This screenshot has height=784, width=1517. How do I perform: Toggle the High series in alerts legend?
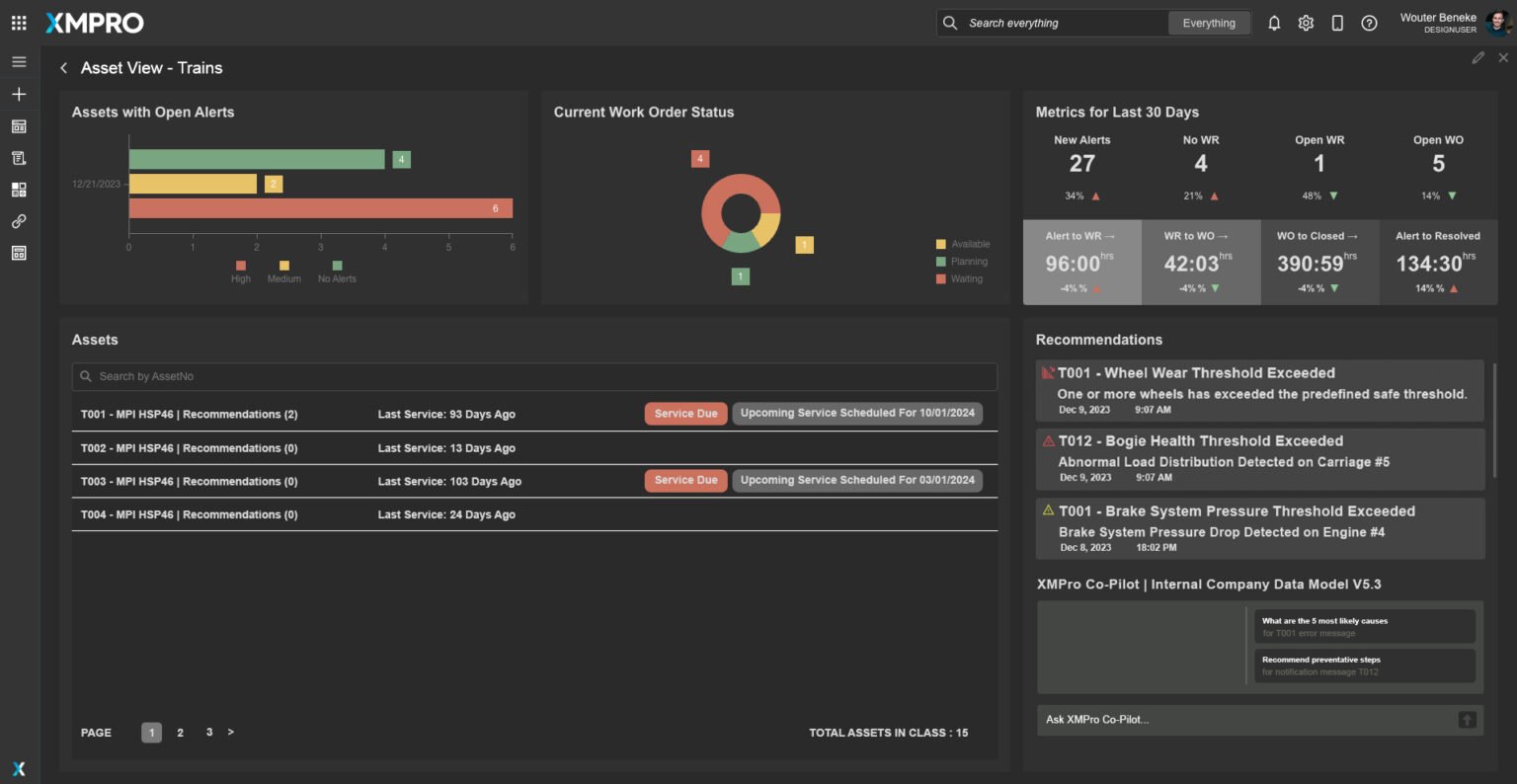241,272
